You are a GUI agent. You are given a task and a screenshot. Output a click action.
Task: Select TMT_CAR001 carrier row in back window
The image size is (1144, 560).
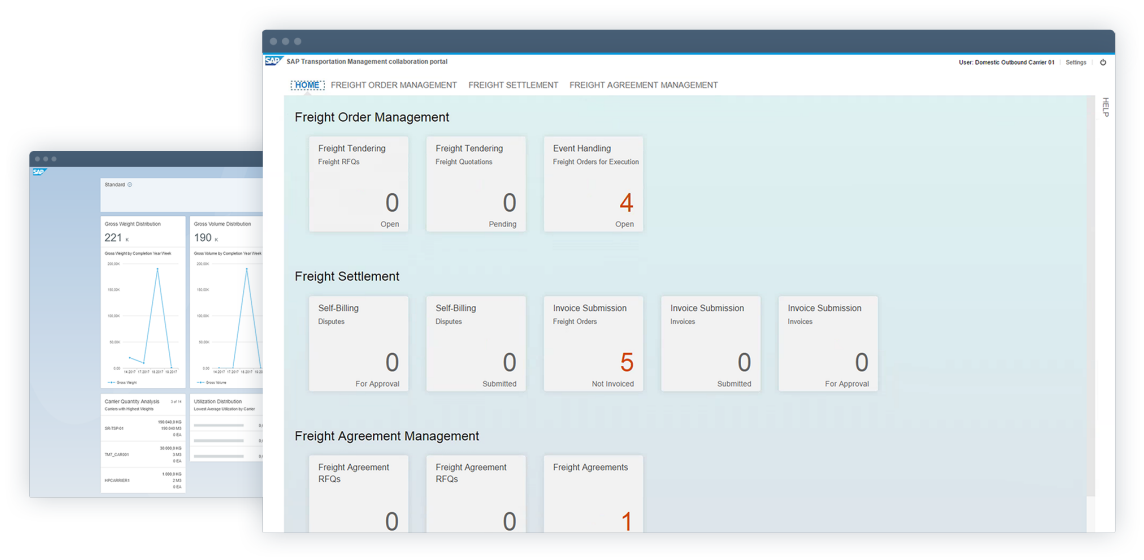(143, 454)
